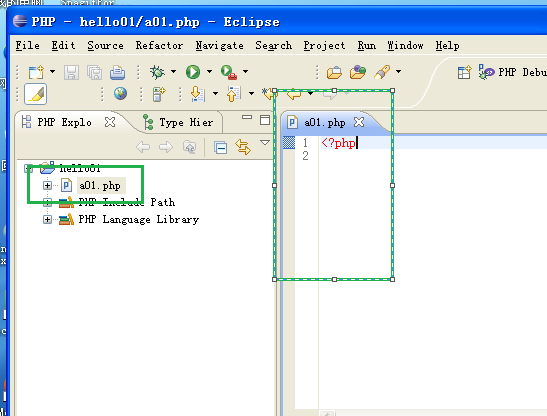Open the New dropdown arrow
The height and width of the screenshot is (416, 547).
coord(52,72)
